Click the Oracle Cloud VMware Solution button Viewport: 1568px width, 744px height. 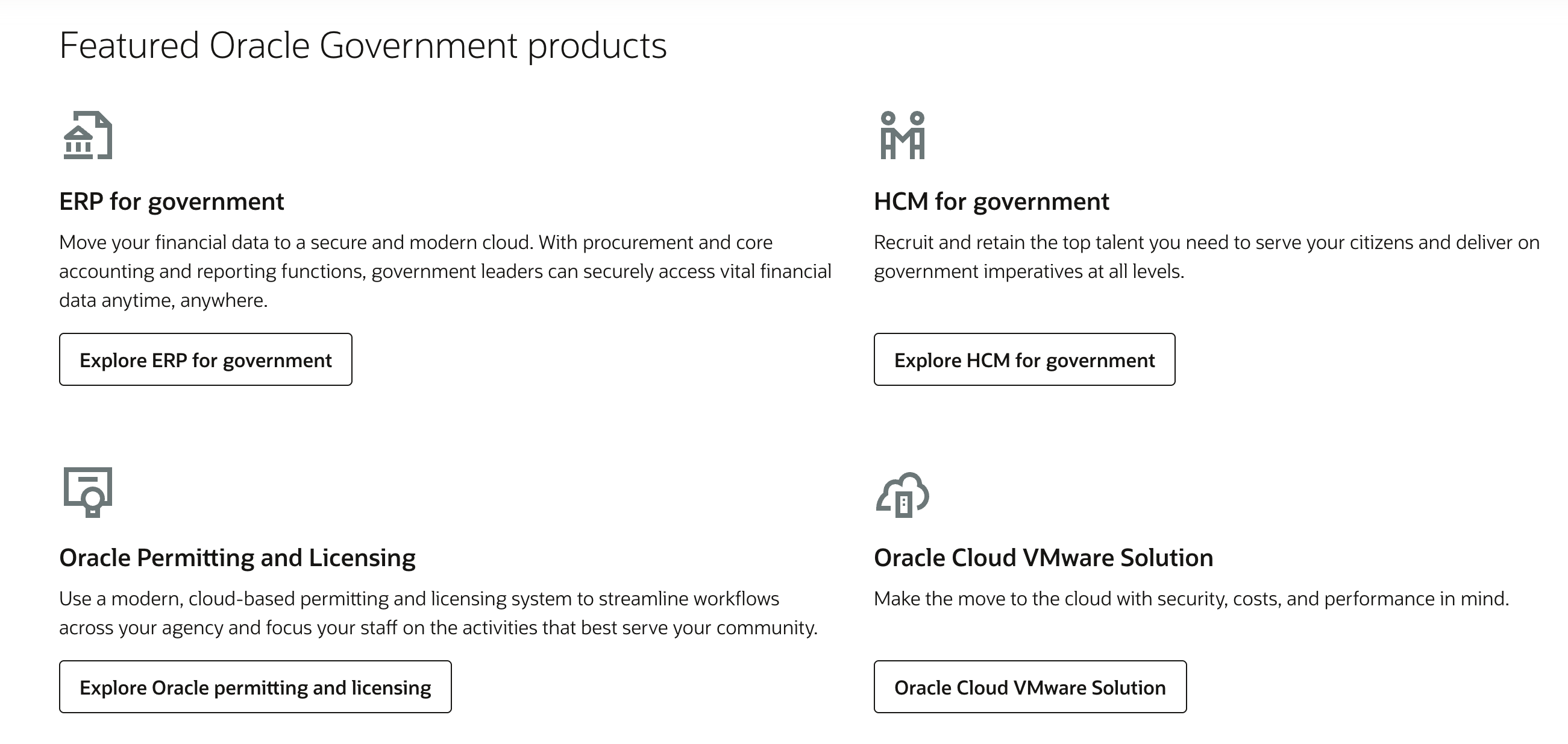click(x=1030, y=687)
